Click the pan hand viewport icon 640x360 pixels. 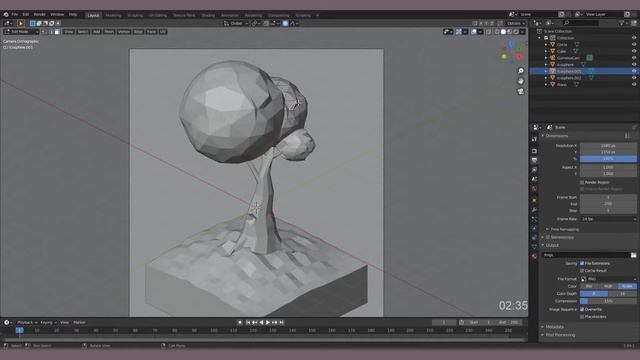520,81
